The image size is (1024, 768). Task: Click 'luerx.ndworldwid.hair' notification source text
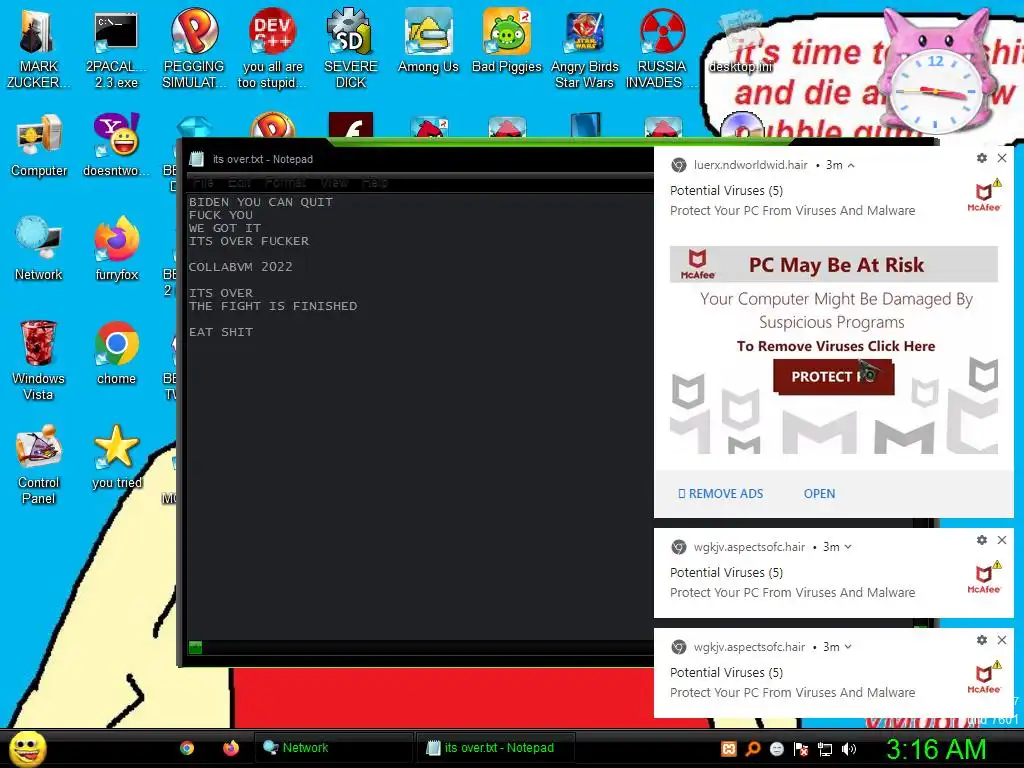750,165
